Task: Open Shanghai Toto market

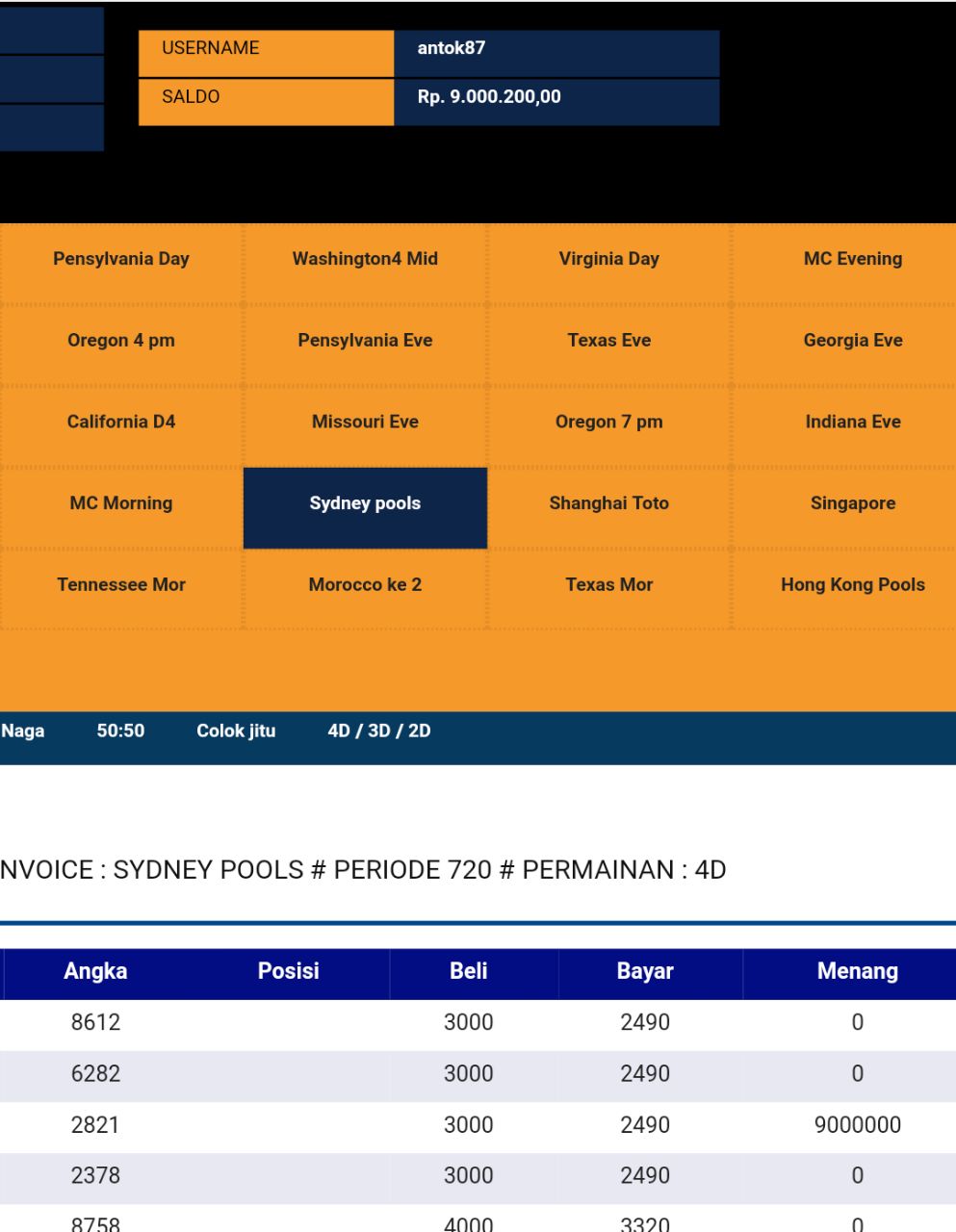Action: [608, 503]
